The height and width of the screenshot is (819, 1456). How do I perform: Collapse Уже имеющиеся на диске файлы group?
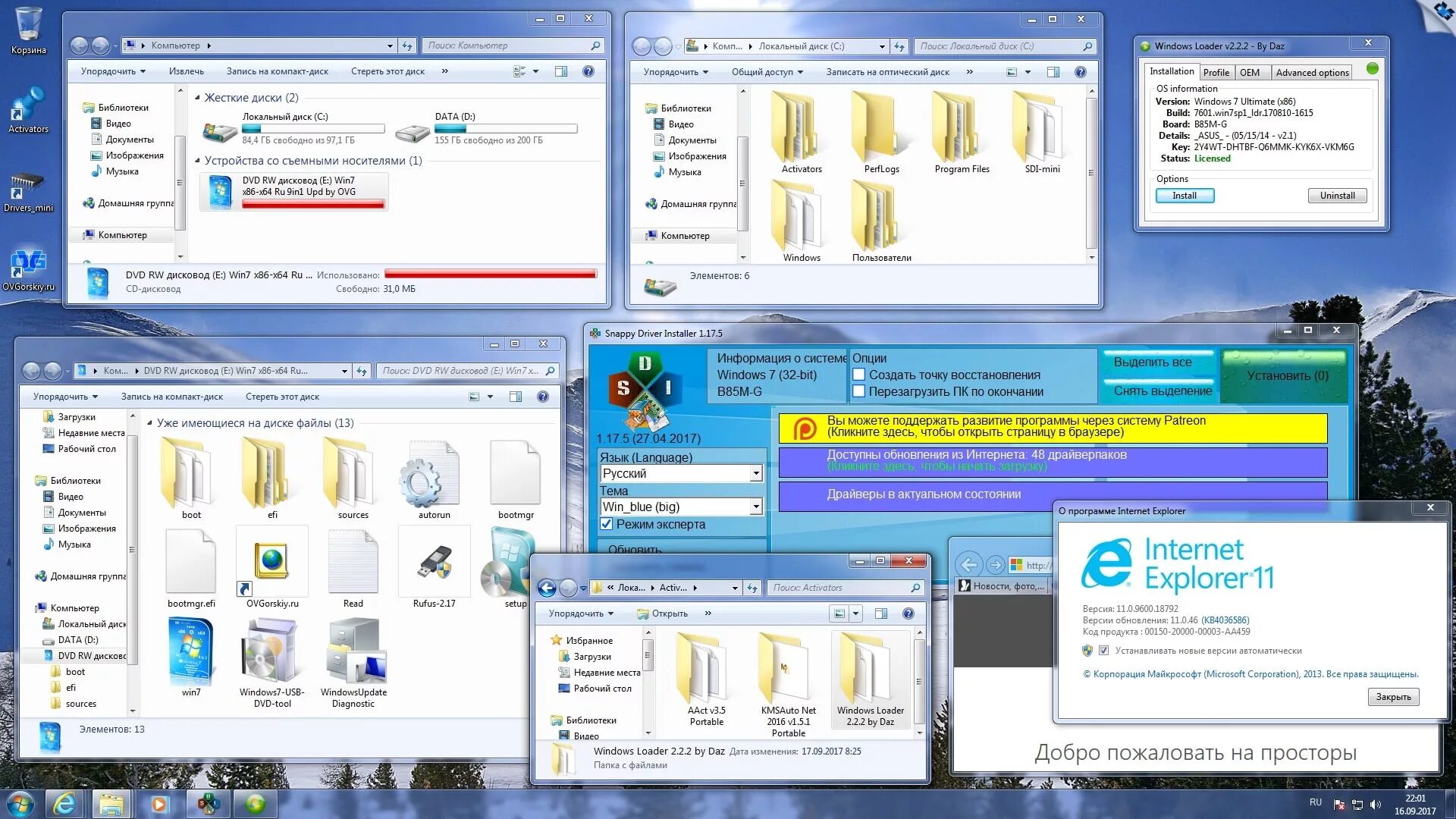click(149, 423)
